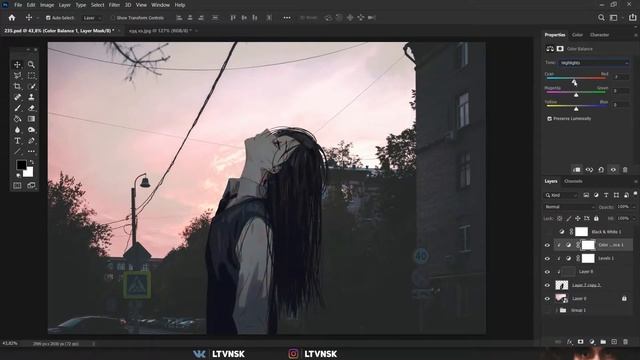
Task: Click the foreground black color swatch
Action: tap(21, 165)
